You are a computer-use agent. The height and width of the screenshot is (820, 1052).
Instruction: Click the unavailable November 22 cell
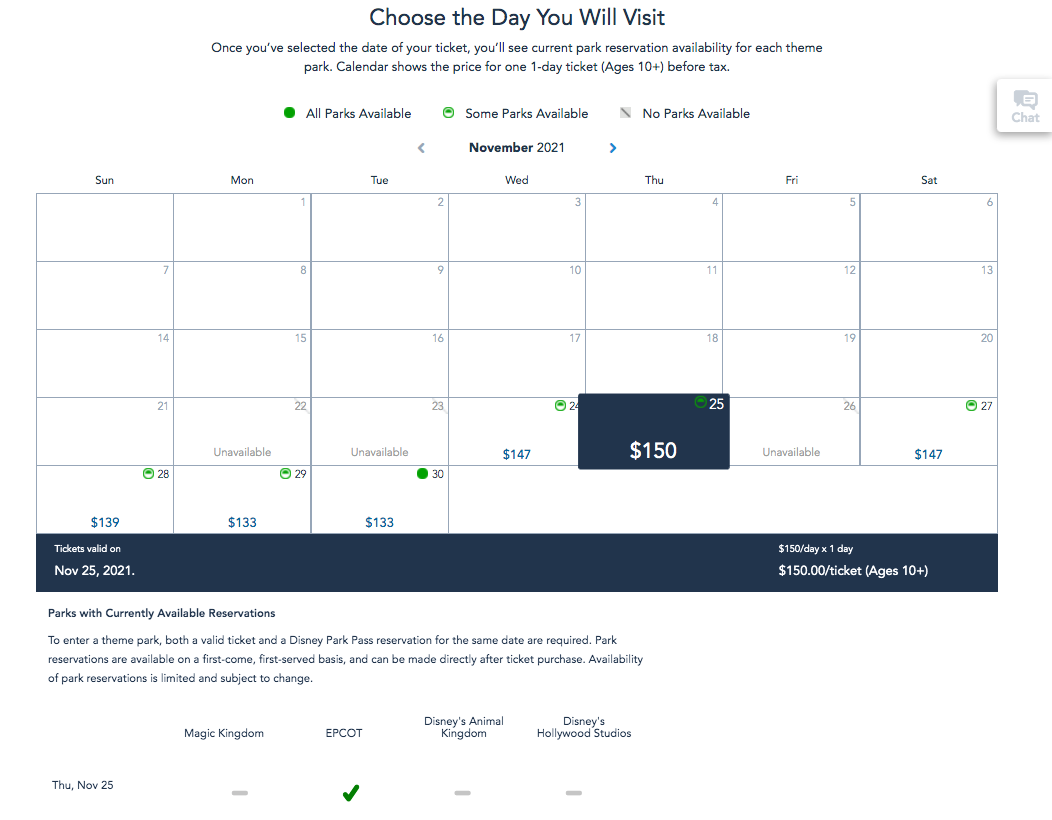coord(242,432)
